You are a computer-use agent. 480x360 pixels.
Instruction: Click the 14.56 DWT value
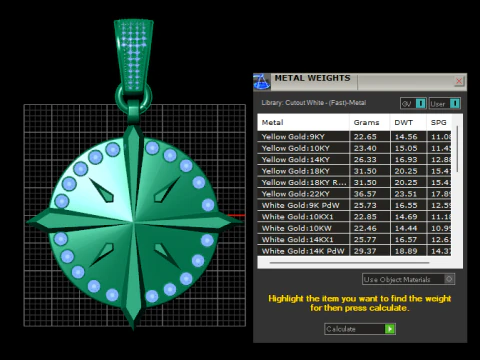click(x=406, y=137)
